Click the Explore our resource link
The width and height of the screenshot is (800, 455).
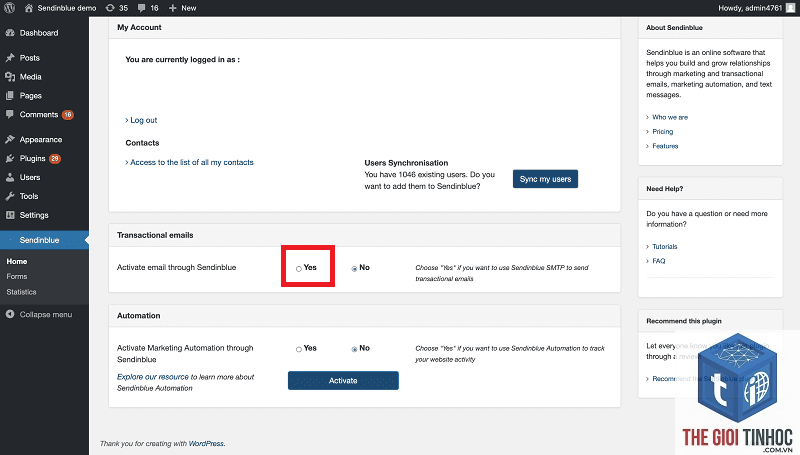pyautogui.click(x=153, y=377)
